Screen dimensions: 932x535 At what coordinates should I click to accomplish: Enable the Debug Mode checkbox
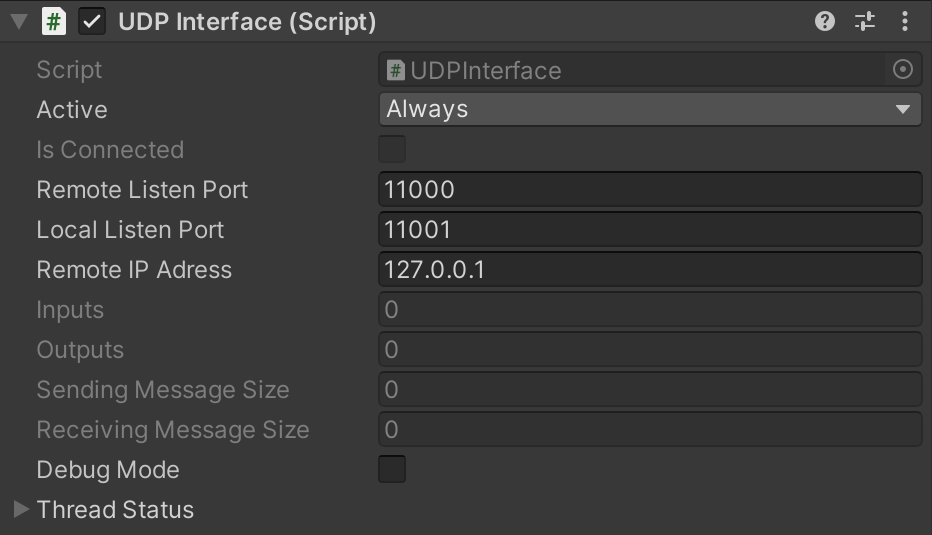pyautogui.click(x=392, y=469)
